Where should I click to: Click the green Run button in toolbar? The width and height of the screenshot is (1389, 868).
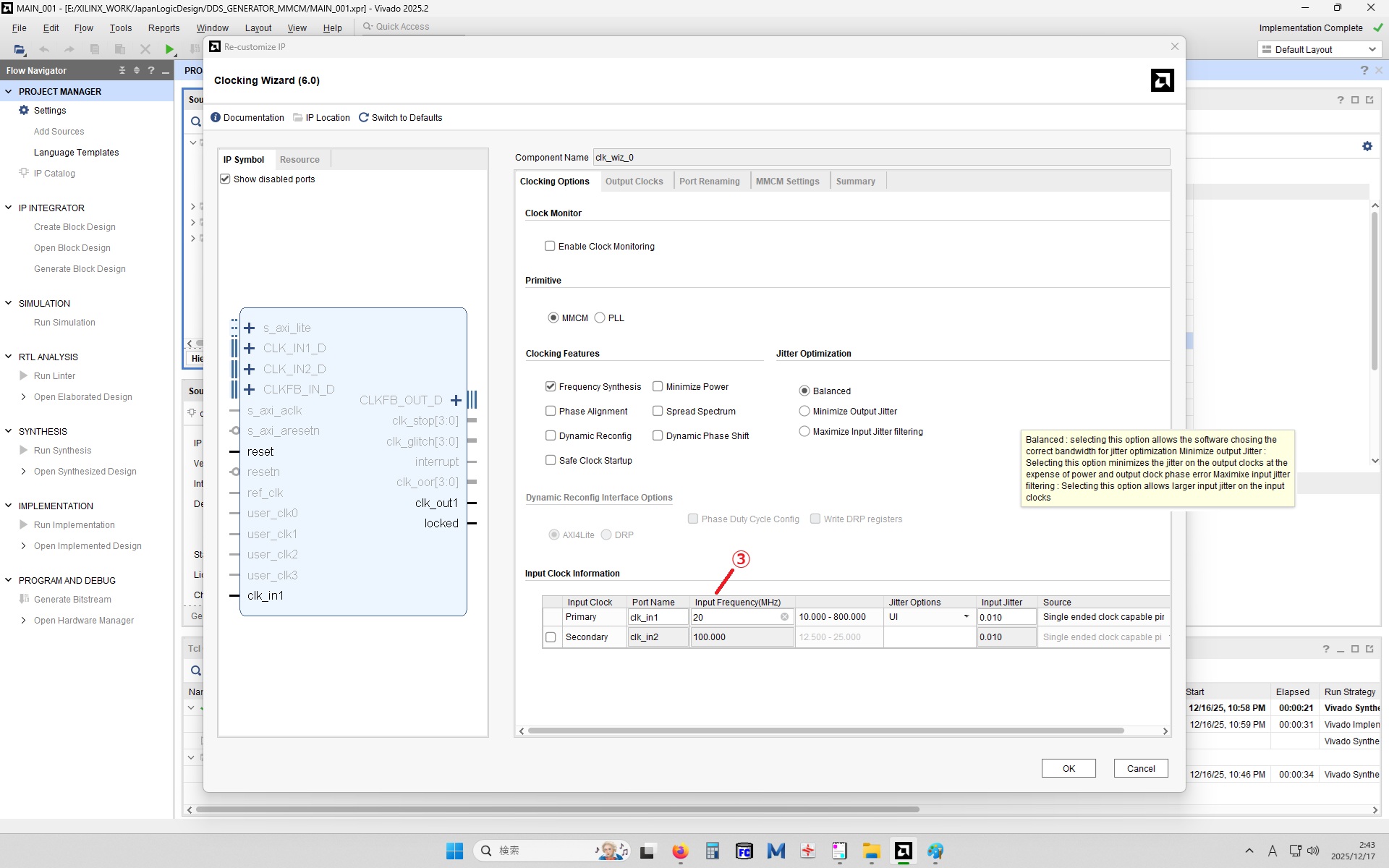(x=169, y=49)
